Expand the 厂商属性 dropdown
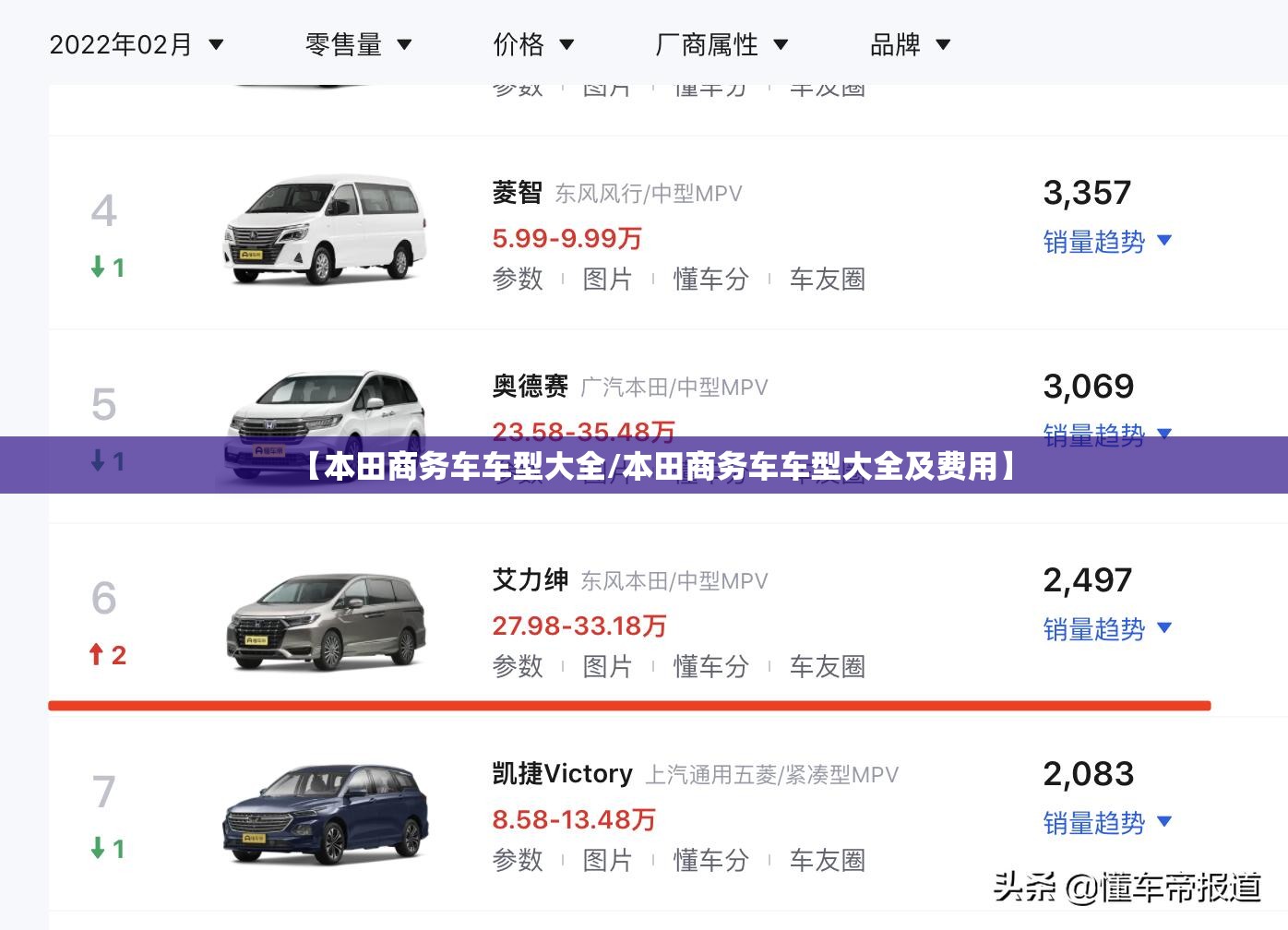Image resolution: width=1288 pixels, height=930 pixels. pyautogui.click(x=722, y=44)
